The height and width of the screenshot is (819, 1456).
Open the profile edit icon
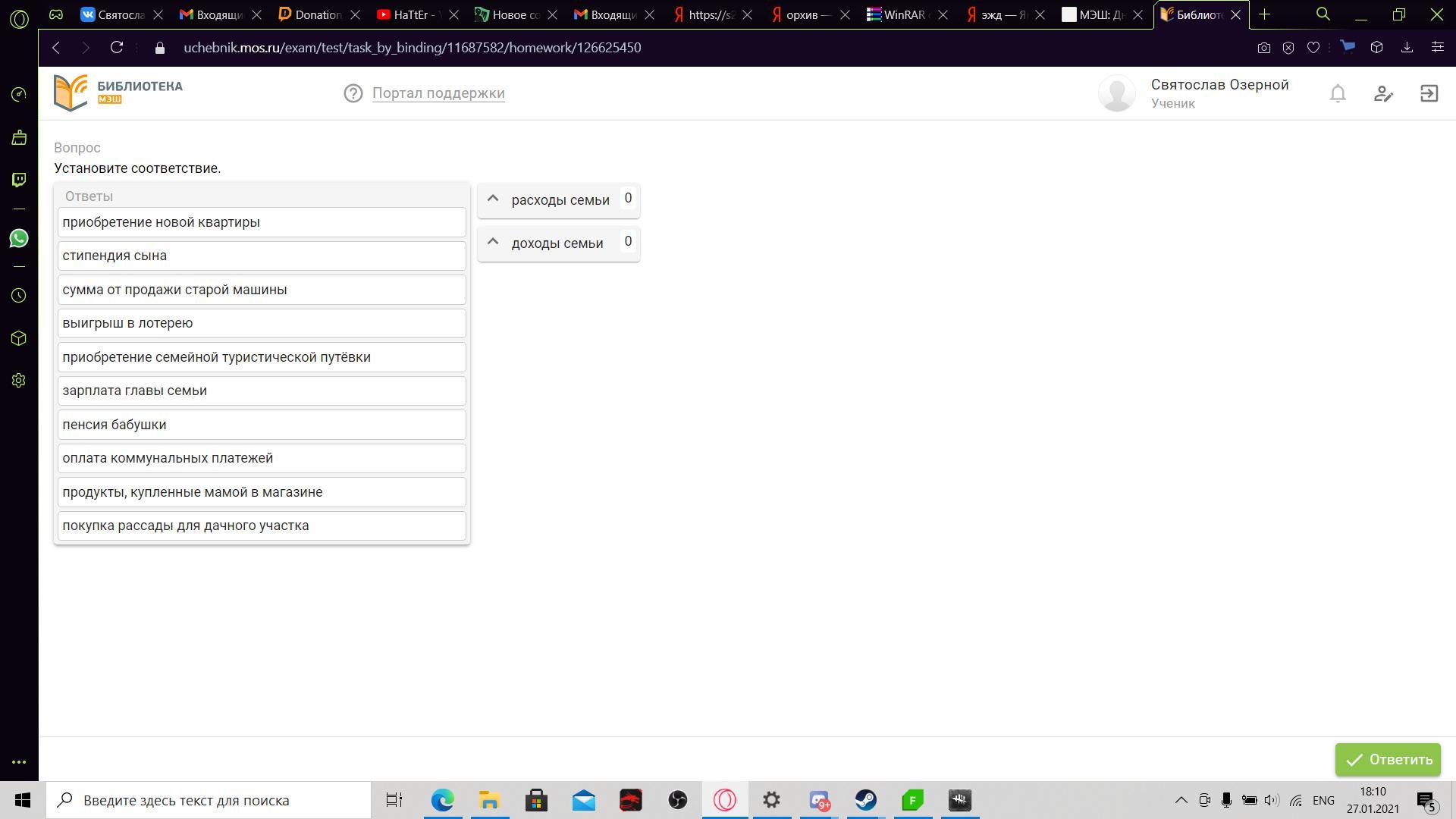point(1383,93)
